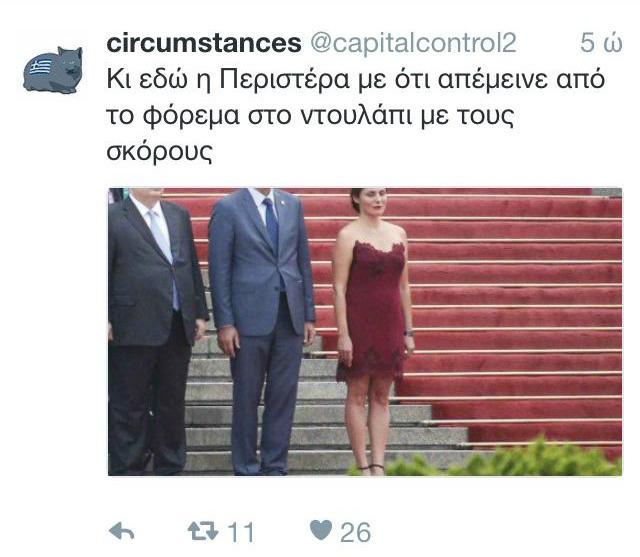The height and width of the screenshot is (557, 640).
Task: Open the grey cat avatar profile picture
Action: coord(53,70)
